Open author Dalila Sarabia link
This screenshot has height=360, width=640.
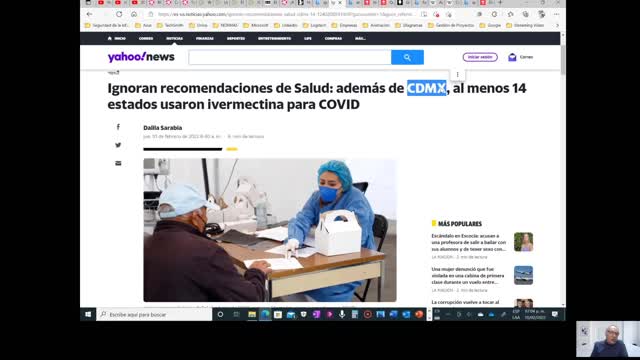(x=162, y=128)
